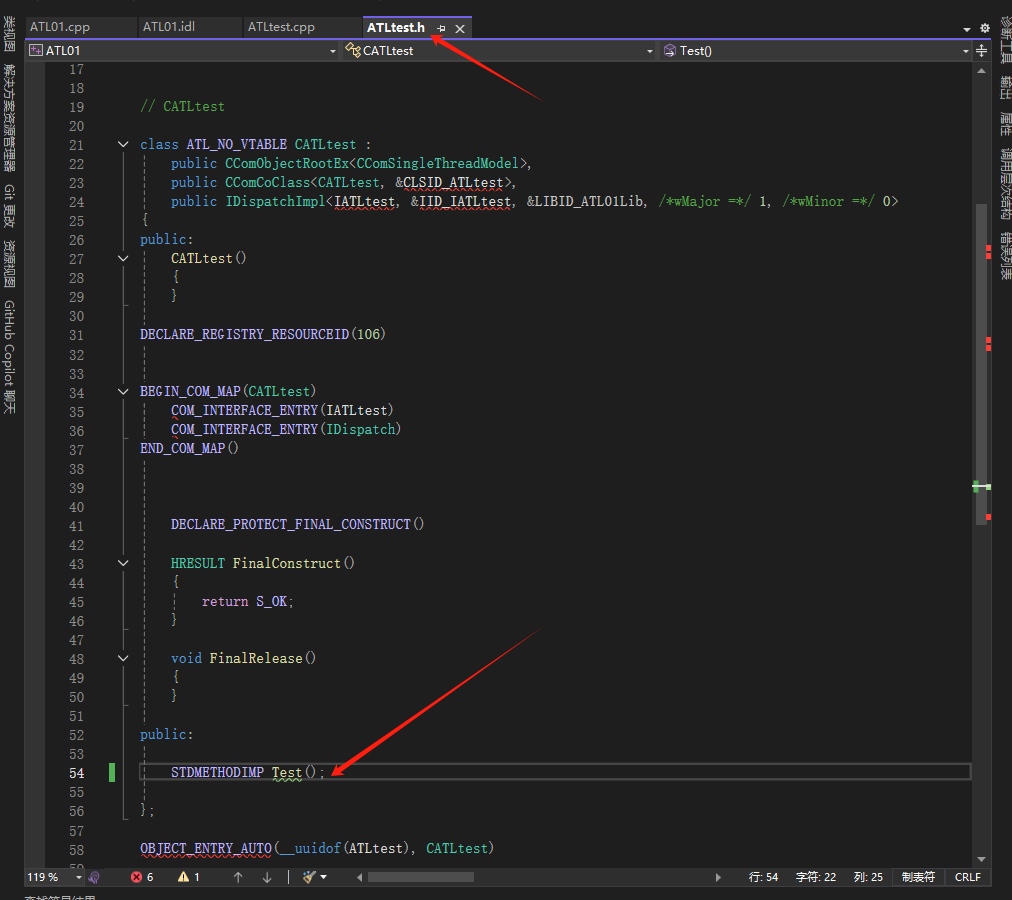Click the Test method name on line 54
Screen dimensions: 1012x900
click(x=287, y=772)
